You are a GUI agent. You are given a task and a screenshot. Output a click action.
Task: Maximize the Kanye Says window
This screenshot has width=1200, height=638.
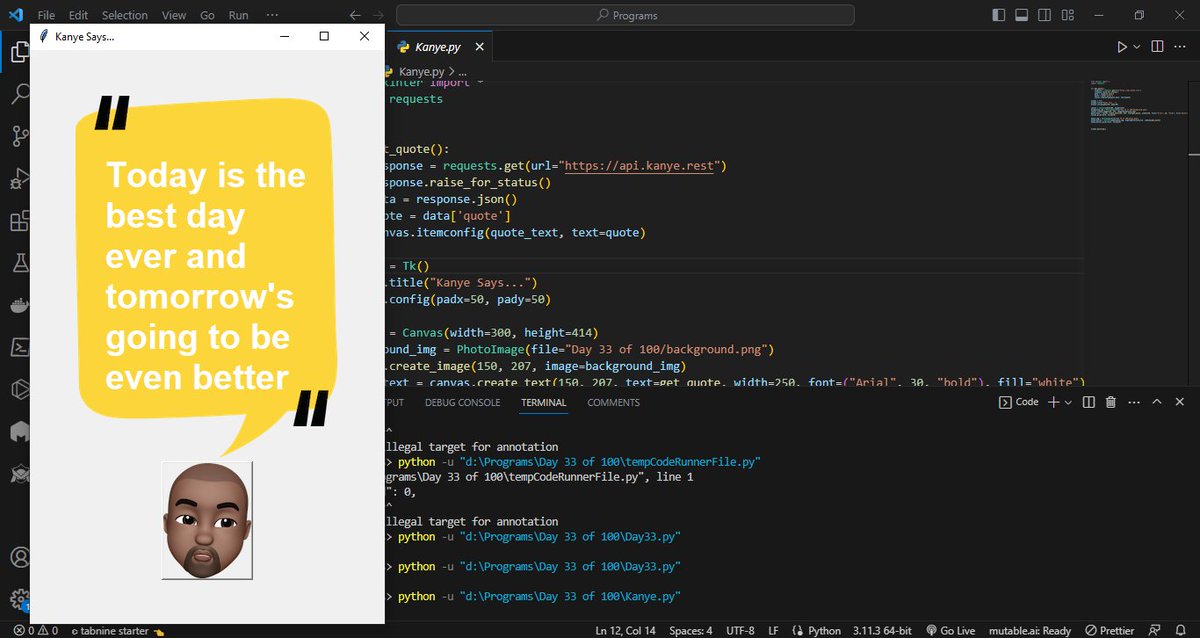[x=324, y=36]
